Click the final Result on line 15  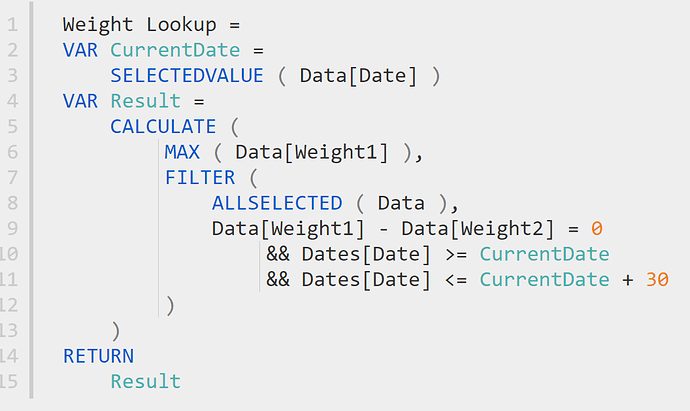pyautogui.click(x=145, y=382)
